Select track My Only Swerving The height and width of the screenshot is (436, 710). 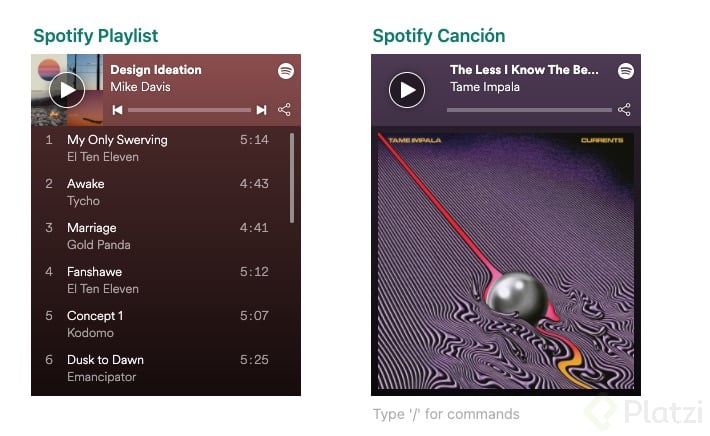[158, 148]
